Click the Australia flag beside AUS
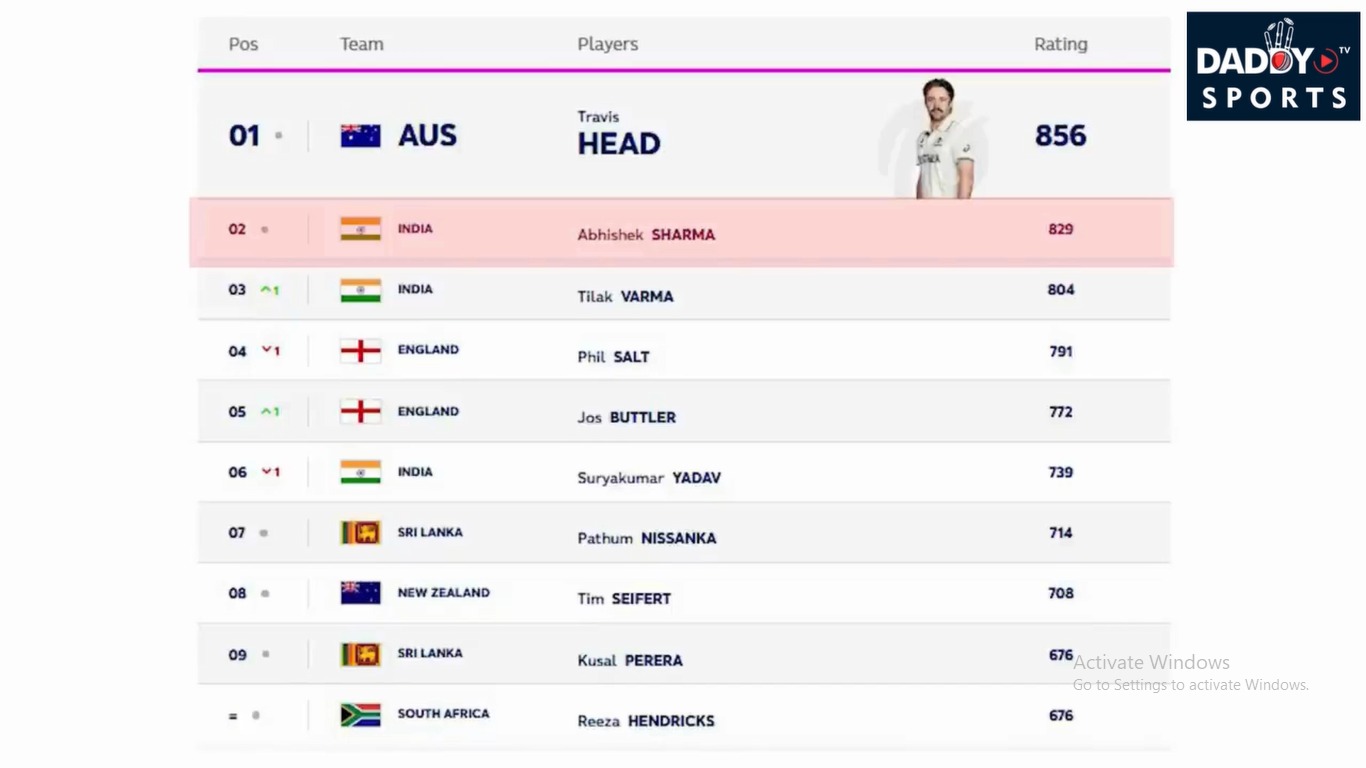This screenshot has width=1366, height=768. click(360, 136)
